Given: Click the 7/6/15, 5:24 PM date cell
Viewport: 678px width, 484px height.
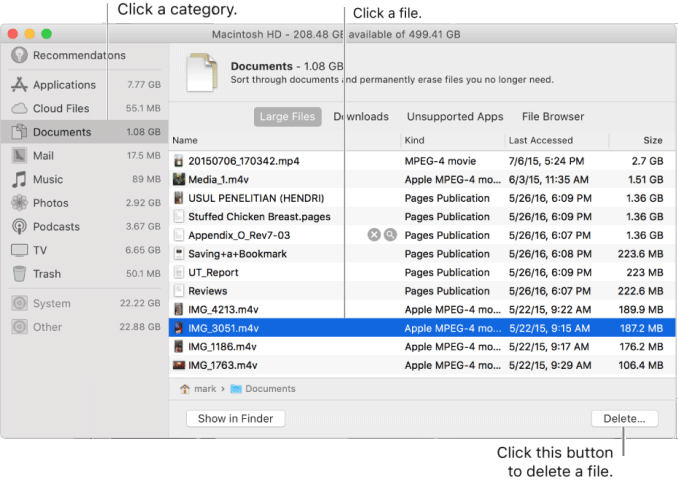Looking at the screenshot, I should pyautogui.click(x=546, y=161).
